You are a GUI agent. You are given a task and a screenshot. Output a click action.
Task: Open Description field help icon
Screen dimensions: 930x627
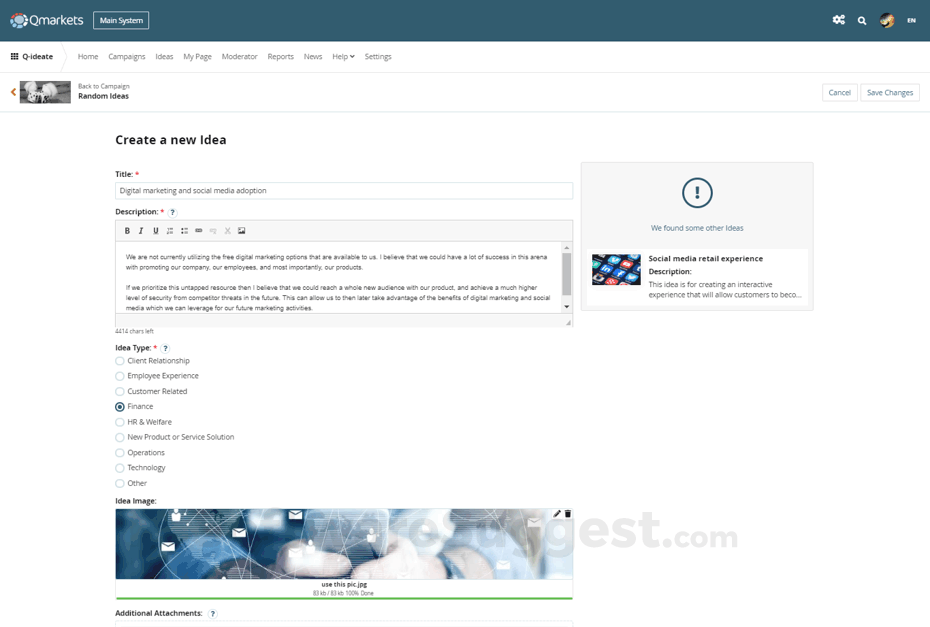pyautogui.click(x=173, y=212)
